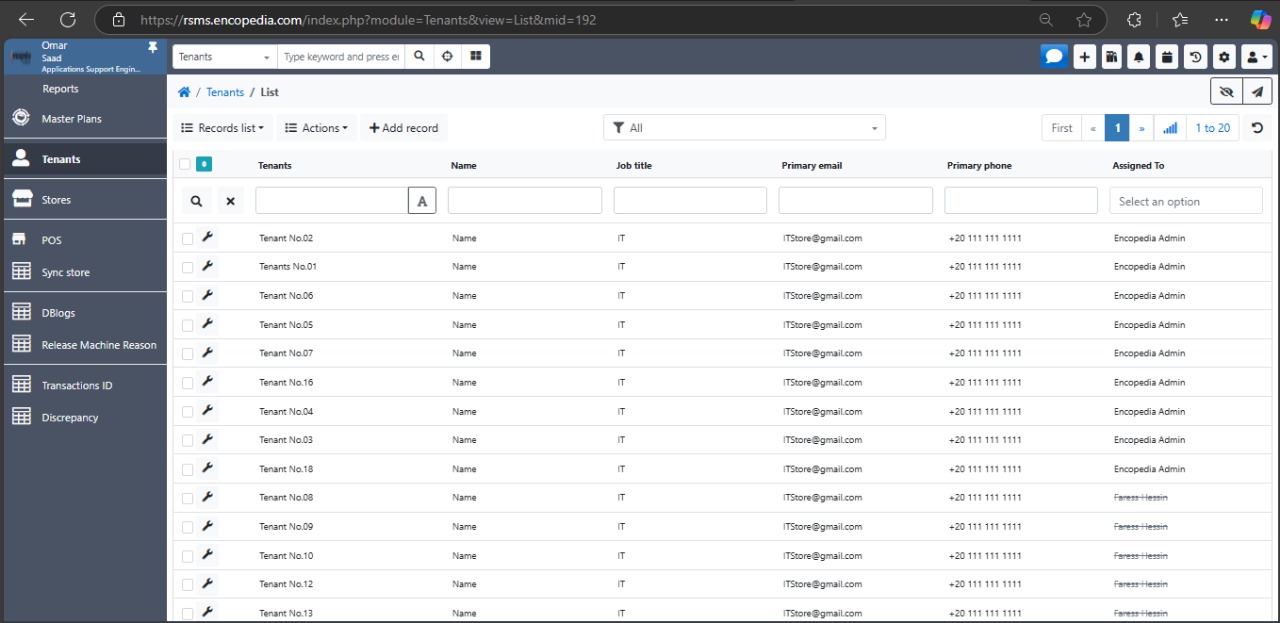This screenshot has width=1280, height=623.
Task: Open the chat speech-bubble icon
Action: [1054, 57]
